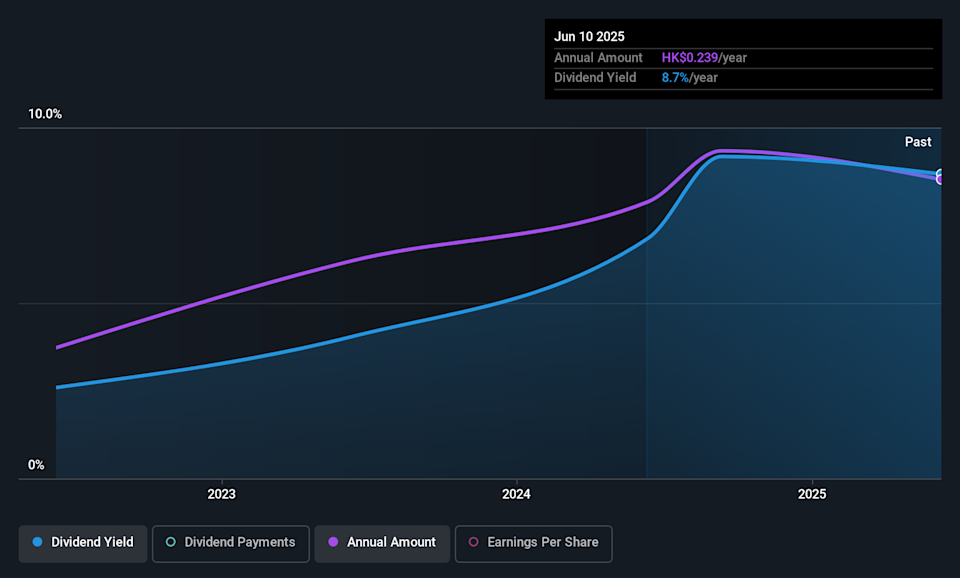Click the "Past" label on chart

[x=918, y=142]
